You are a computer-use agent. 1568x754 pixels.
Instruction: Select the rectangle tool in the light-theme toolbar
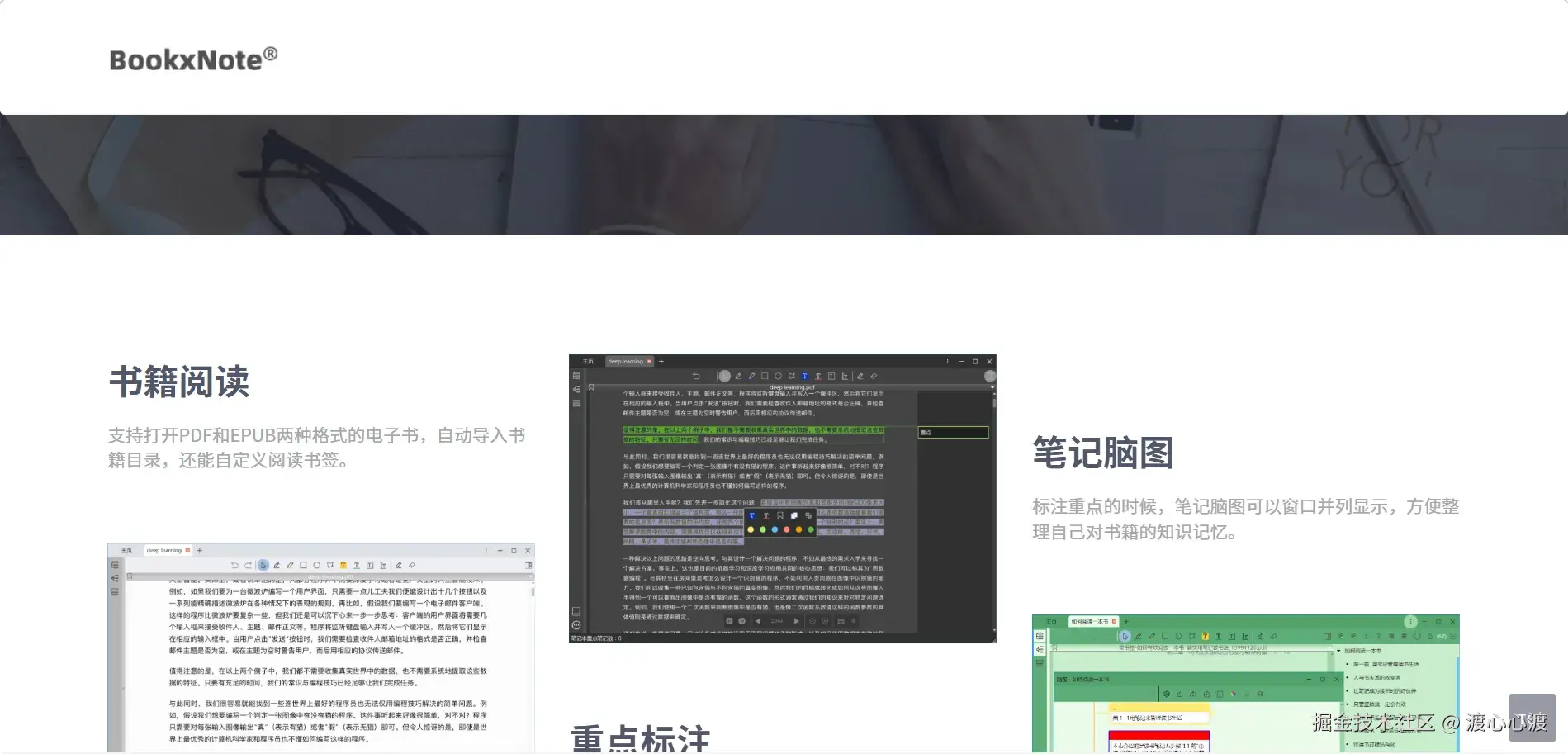click(x=303, y=566)
